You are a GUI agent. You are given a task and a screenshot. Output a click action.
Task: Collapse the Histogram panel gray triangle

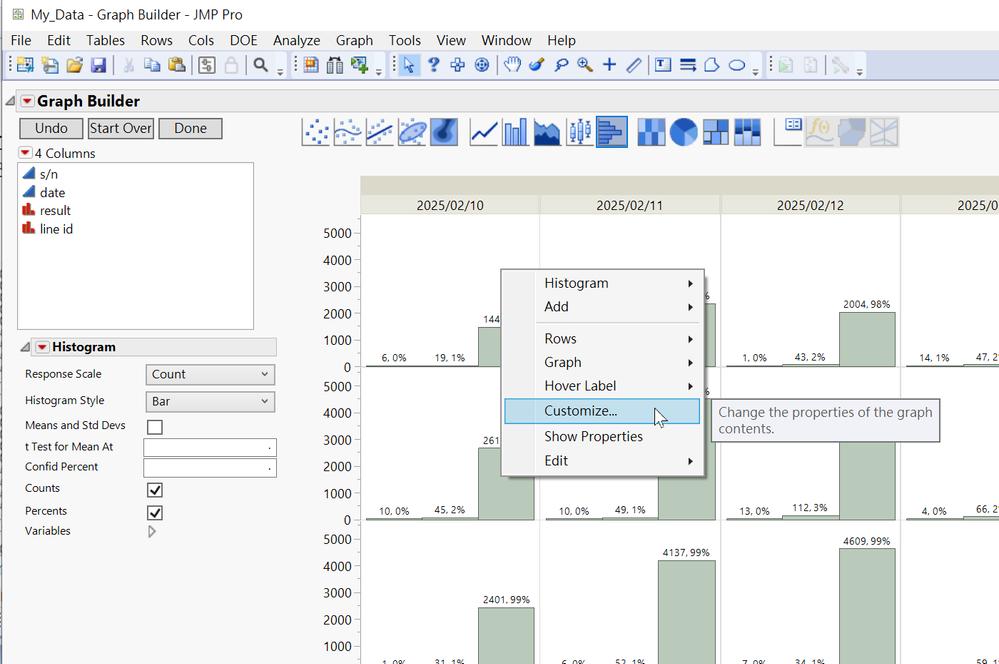[25, 347]
